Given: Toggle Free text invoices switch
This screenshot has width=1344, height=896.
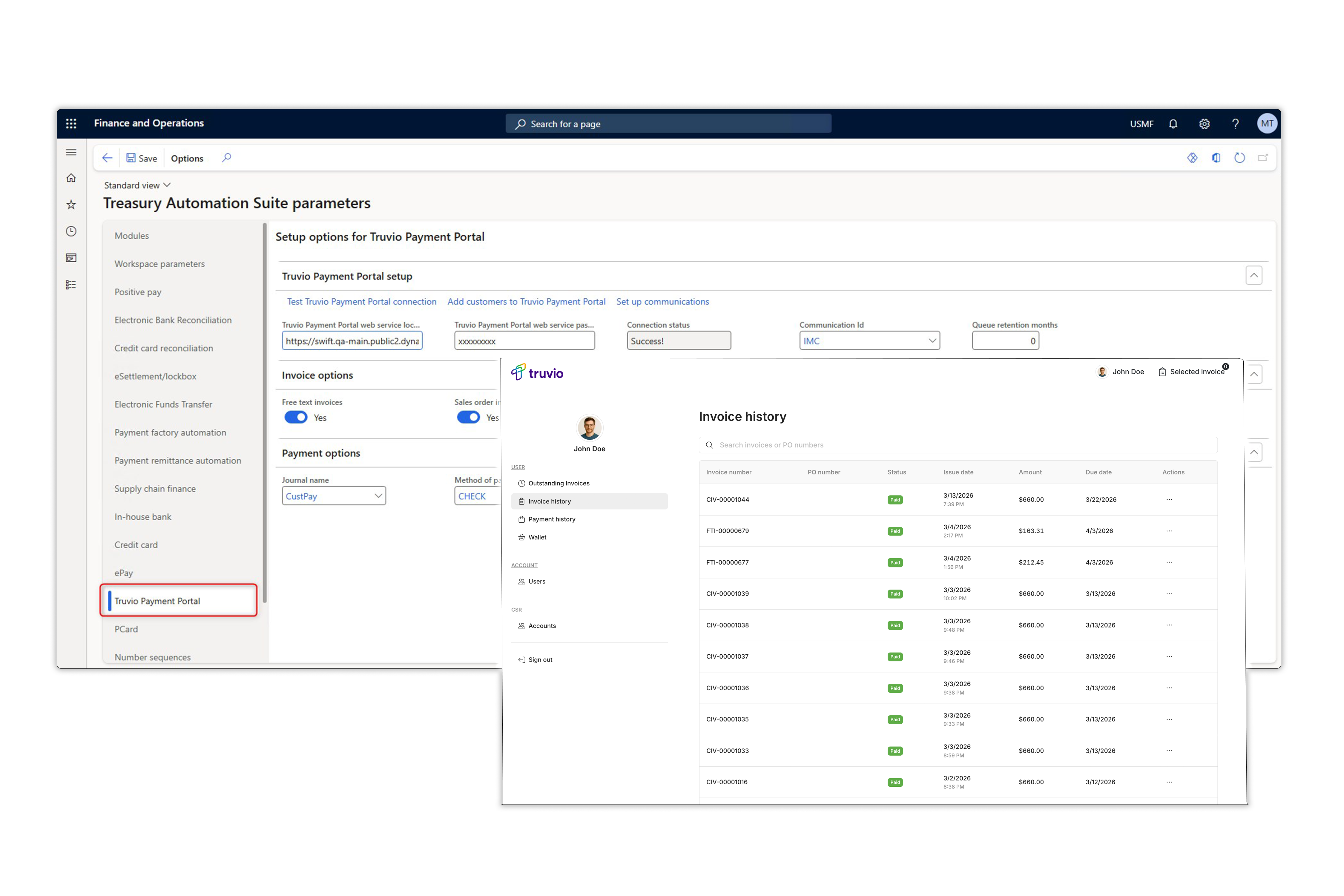Looking at the screenshot, I should tap(296, 417).
